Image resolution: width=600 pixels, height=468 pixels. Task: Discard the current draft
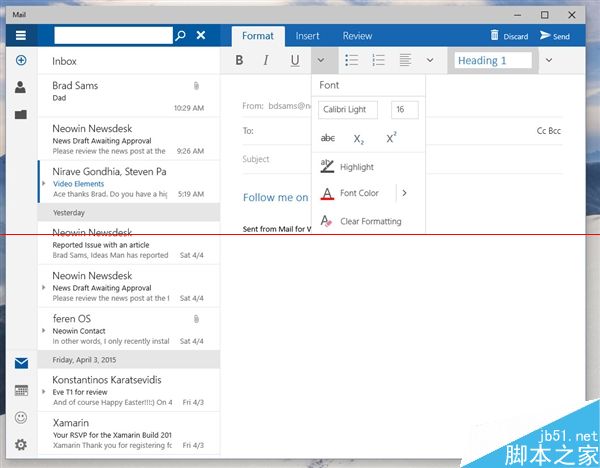(509, 36)
